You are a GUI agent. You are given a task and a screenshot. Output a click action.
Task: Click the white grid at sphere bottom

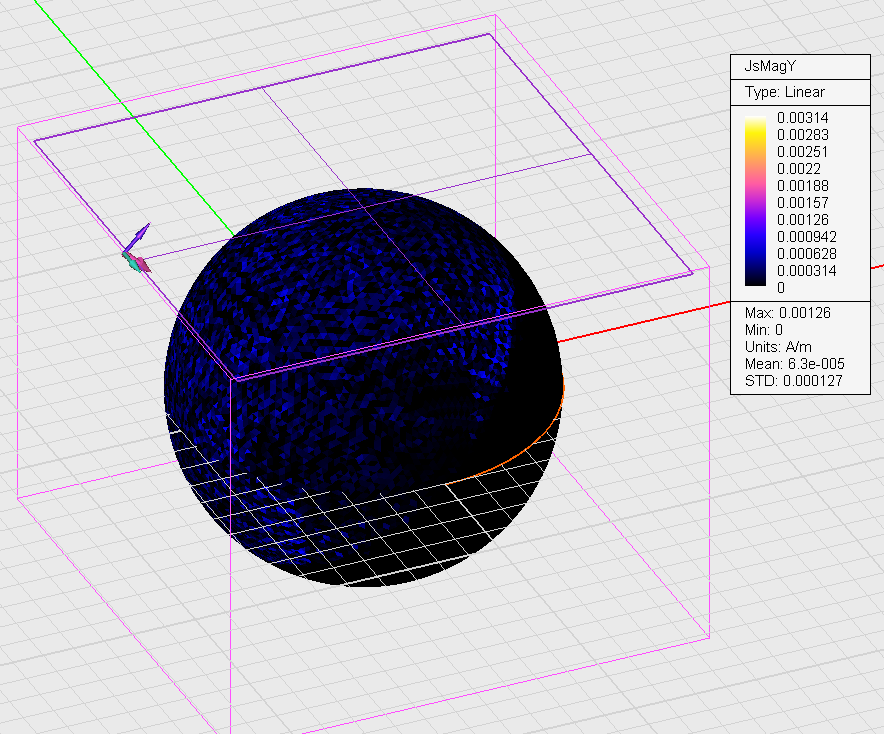pyautogui.click(x=400, y=530)
